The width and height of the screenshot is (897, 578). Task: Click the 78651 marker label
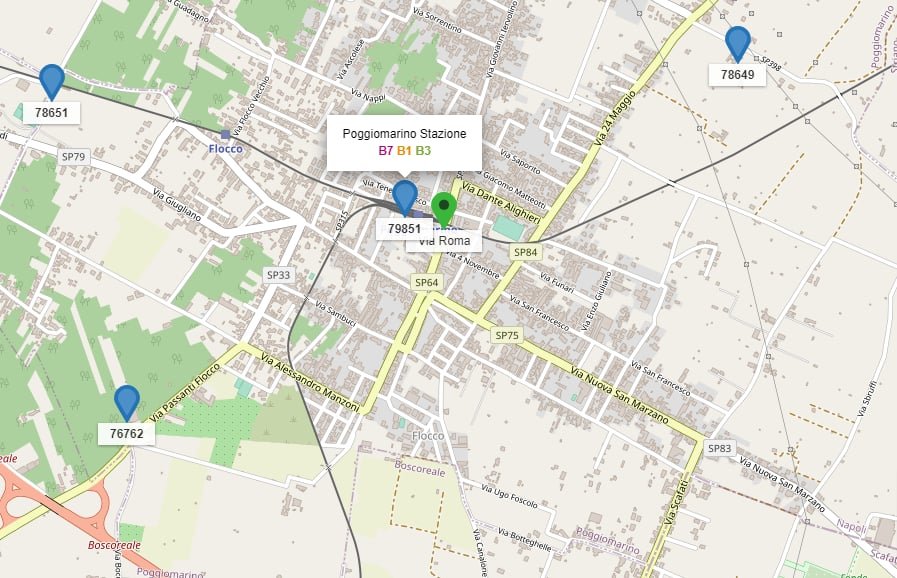coord(51,113)
